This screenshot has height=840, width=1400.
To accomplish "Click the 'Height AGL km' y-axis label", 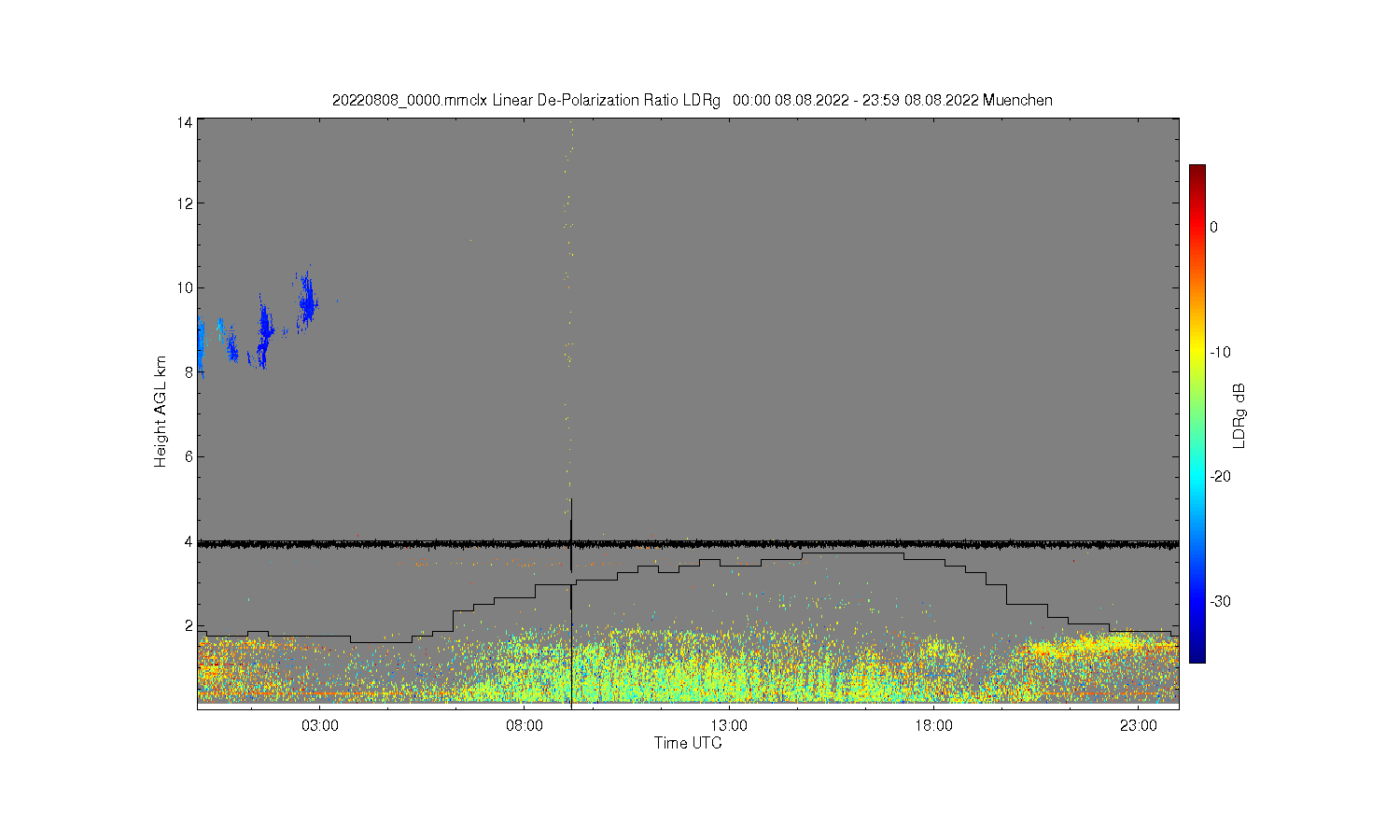I will (161, 412).
